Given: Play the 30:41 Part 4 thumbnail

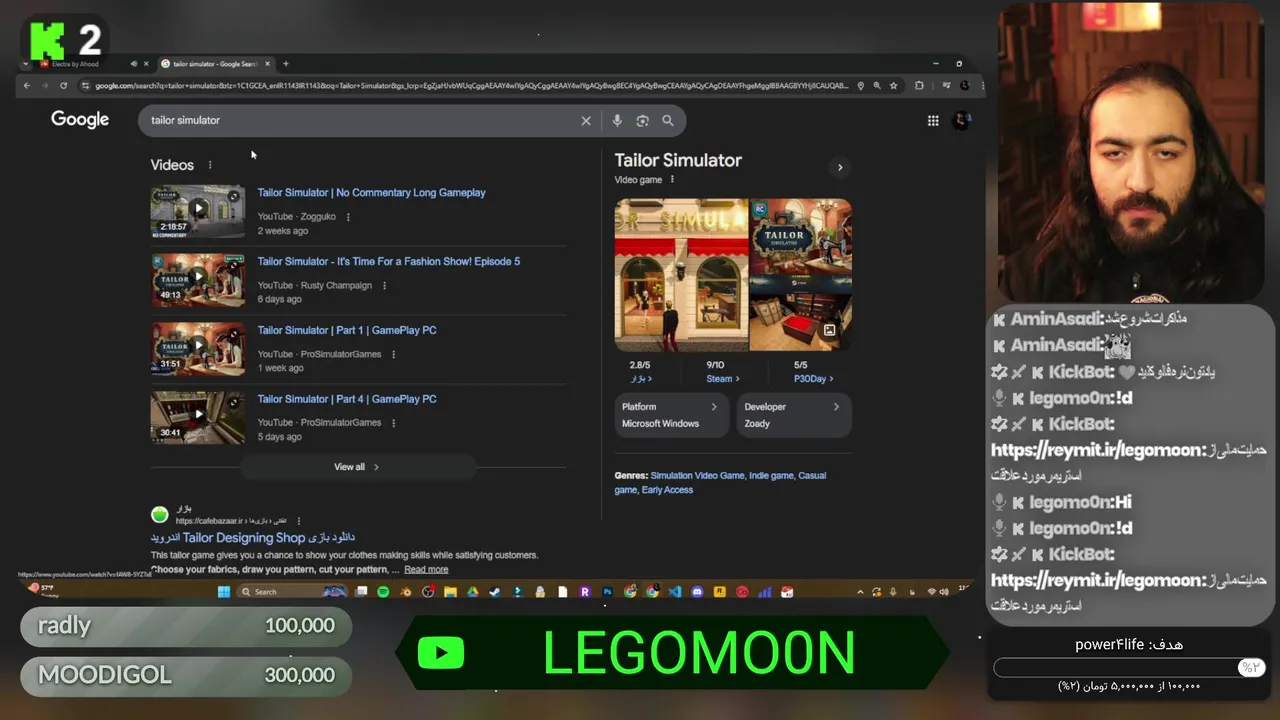Looking at the screenshot, I should pos(197,417).
